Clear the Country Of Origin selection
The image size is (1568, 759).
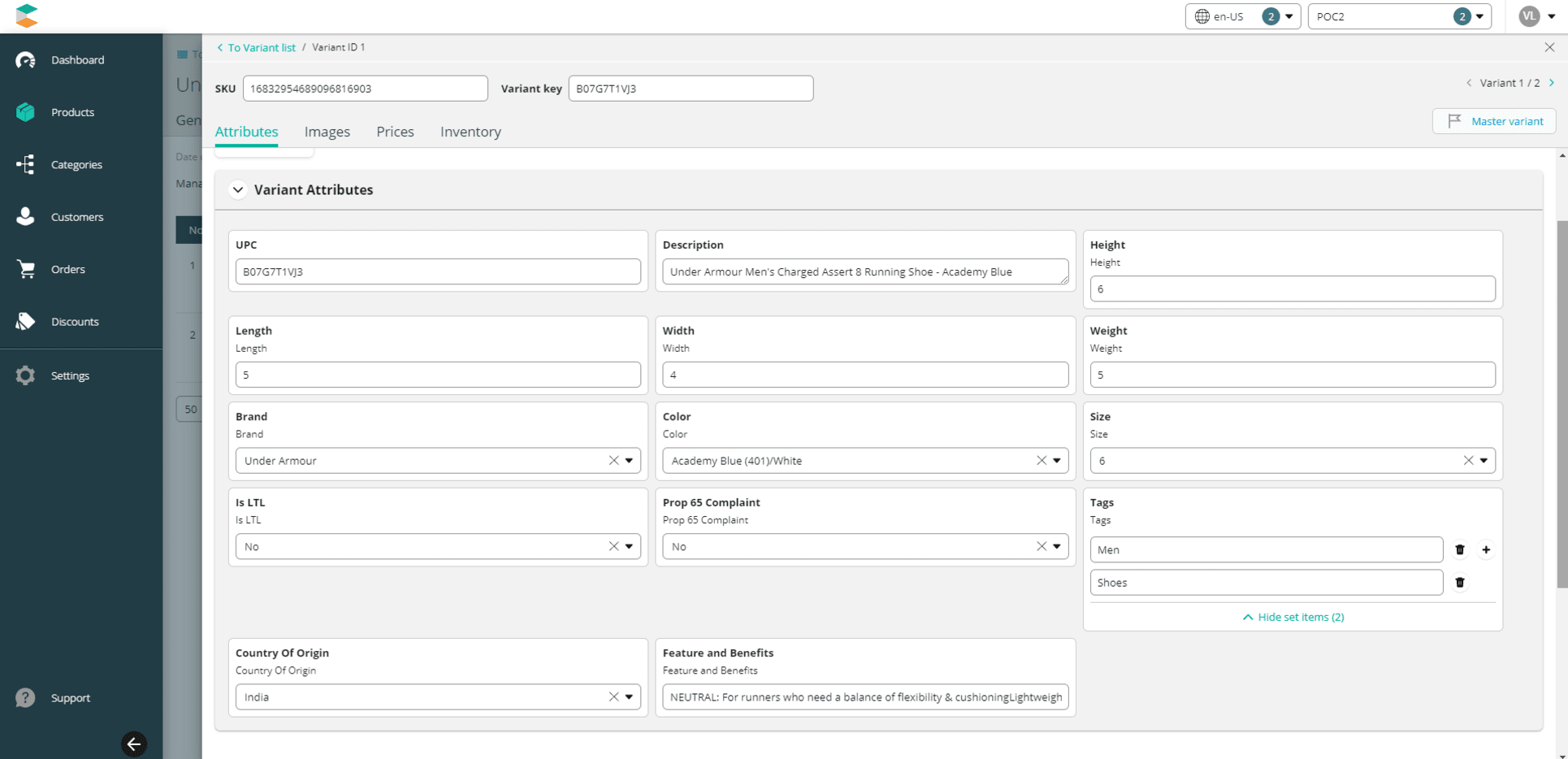614,697
